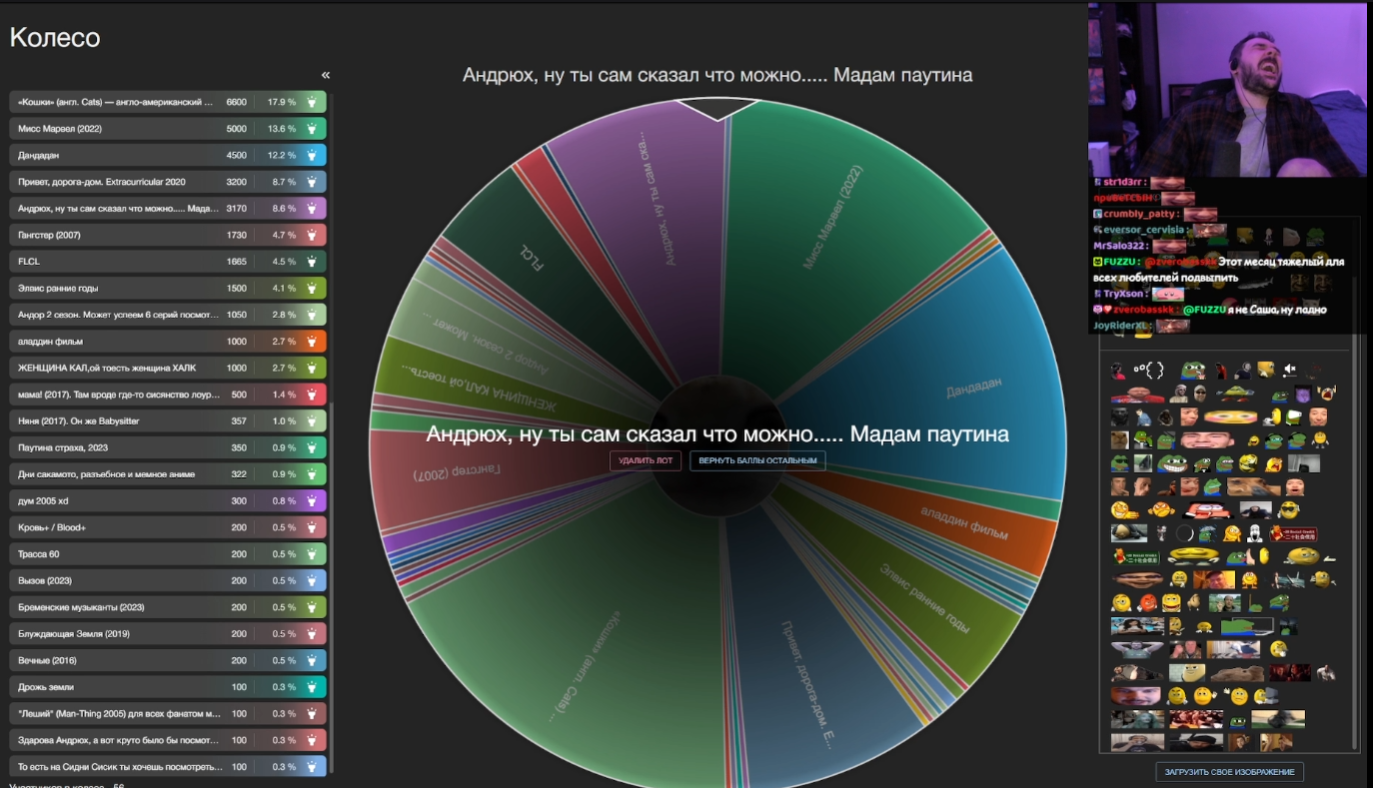Select the muted speaker emote image
Image resolution: width=1373 pixels, height=788 pixels.
point(1290,370)
